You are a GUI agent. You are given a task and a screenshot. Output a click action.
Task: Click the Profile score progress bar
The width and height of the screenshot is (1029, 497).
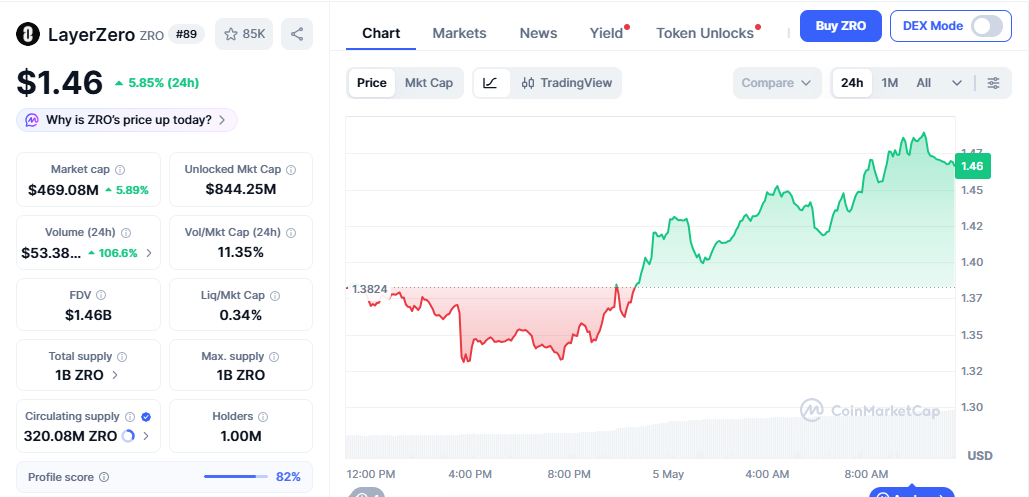[236, 477]
